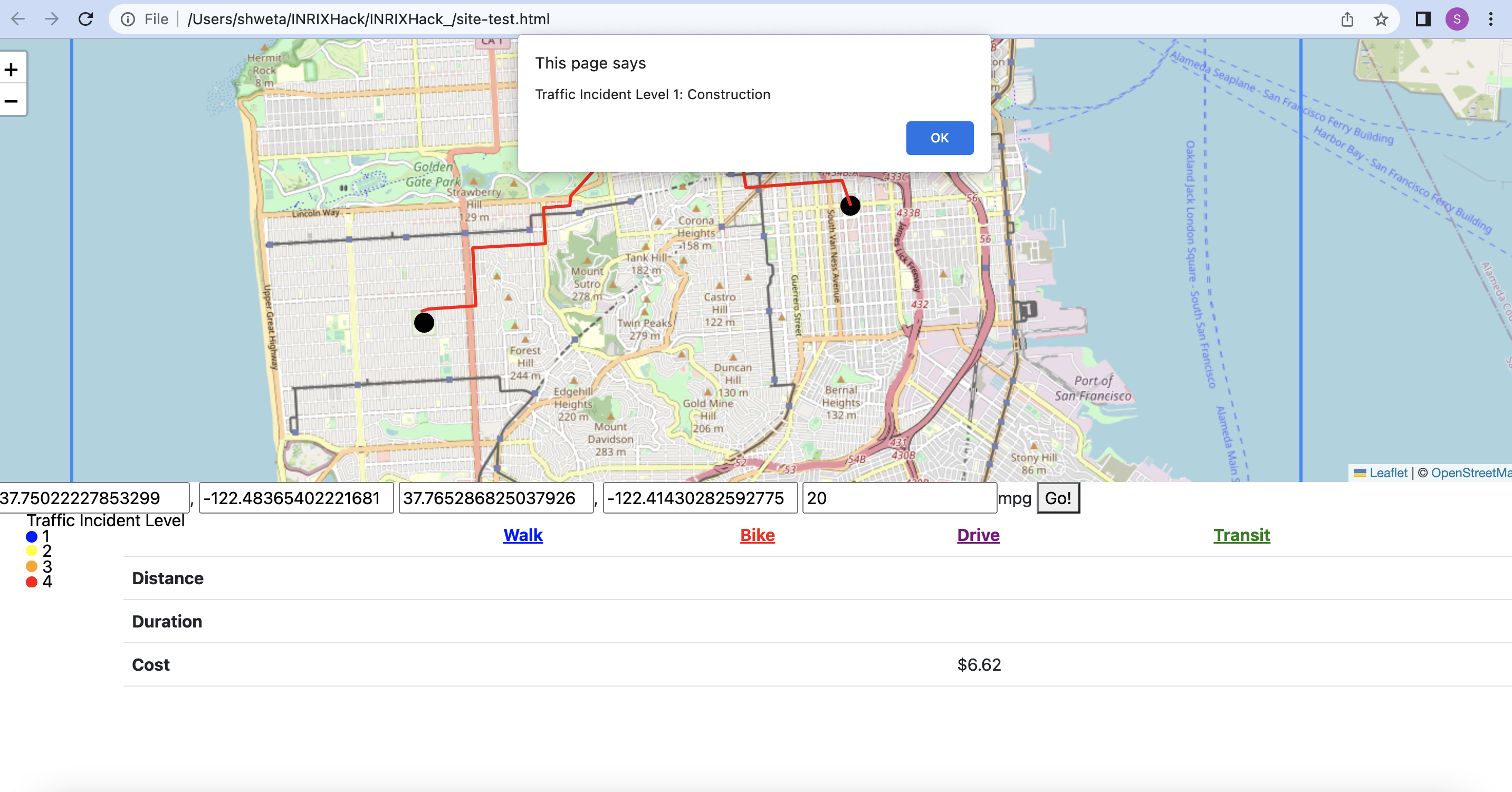1512x792 pixels.
Task: Click the bookmark star icon
Action: pos(1381,20)
